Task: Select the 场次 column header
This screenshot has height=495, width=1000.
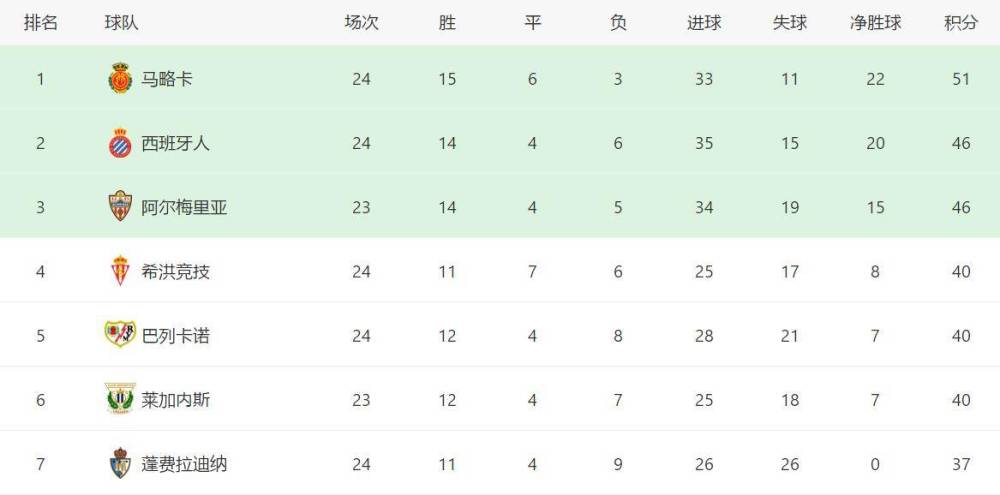Action: pos(361,23)
